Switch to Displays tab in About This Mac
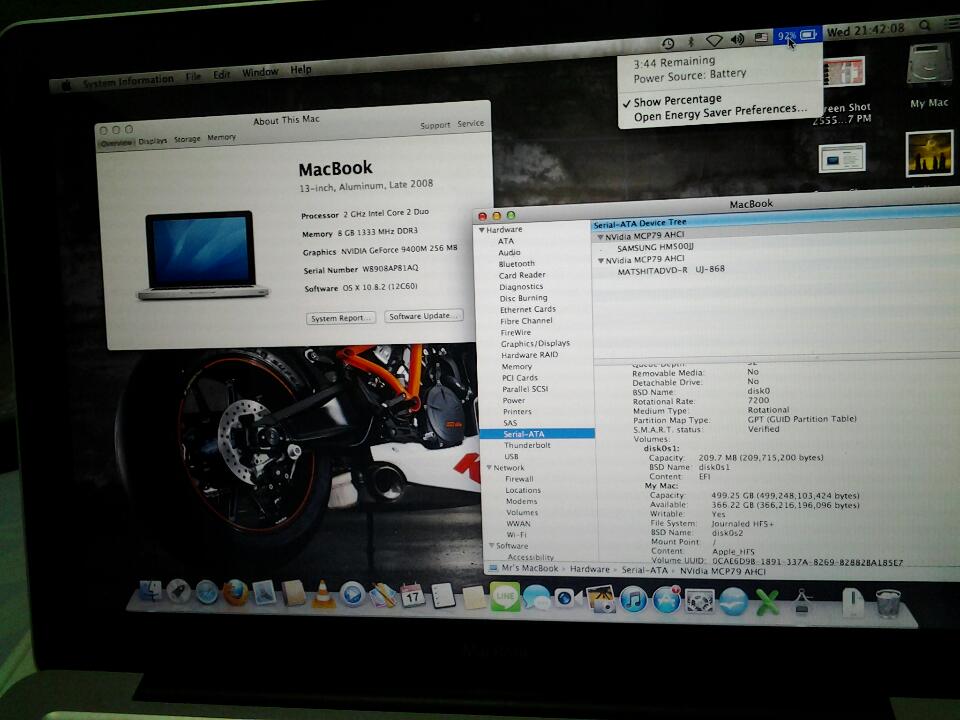The image size is (960, 720). (152, 141)
